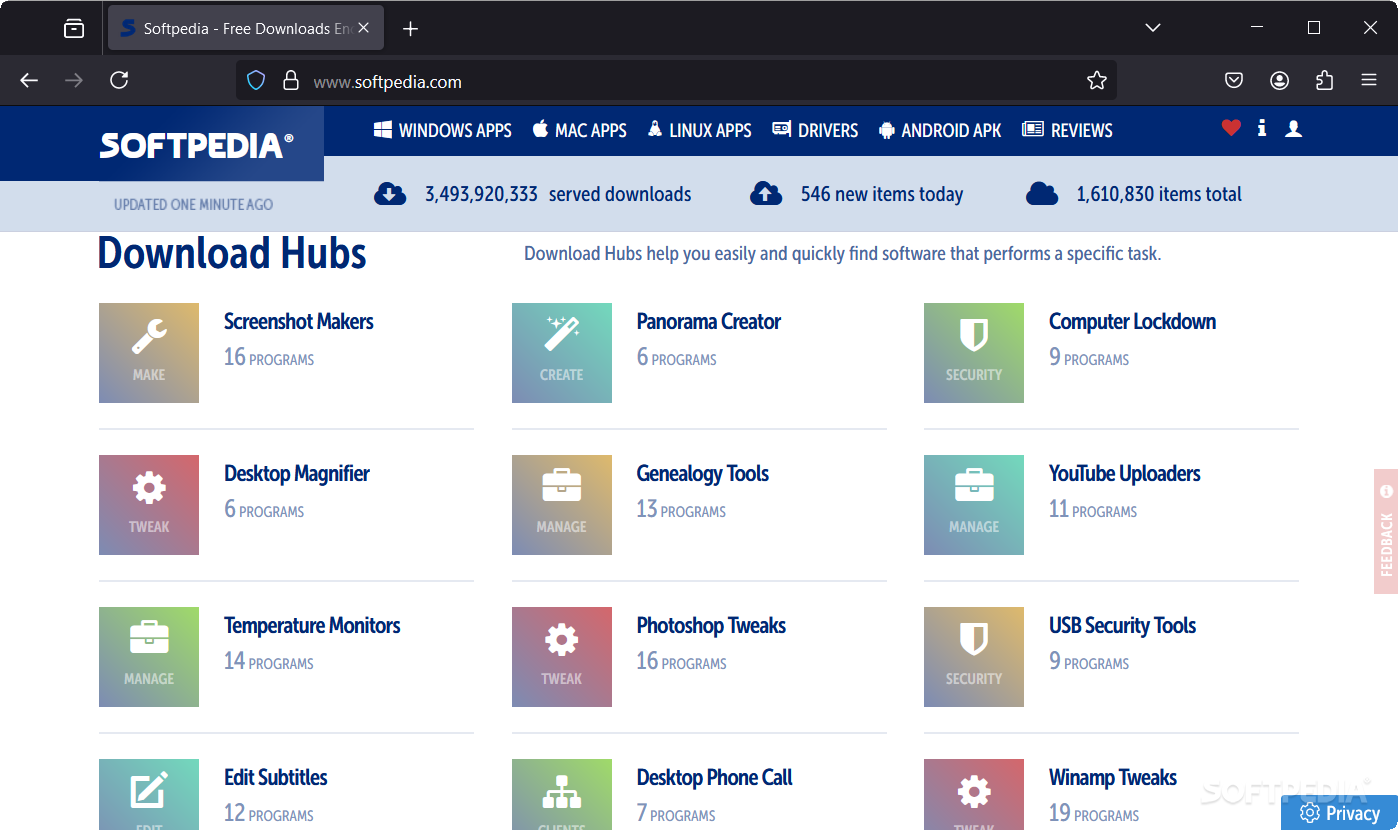Click the Computer Lockdown shield icon
The width and height of the screenshot is (1398, 830).
pyautogui.click(x=974, y=353)
